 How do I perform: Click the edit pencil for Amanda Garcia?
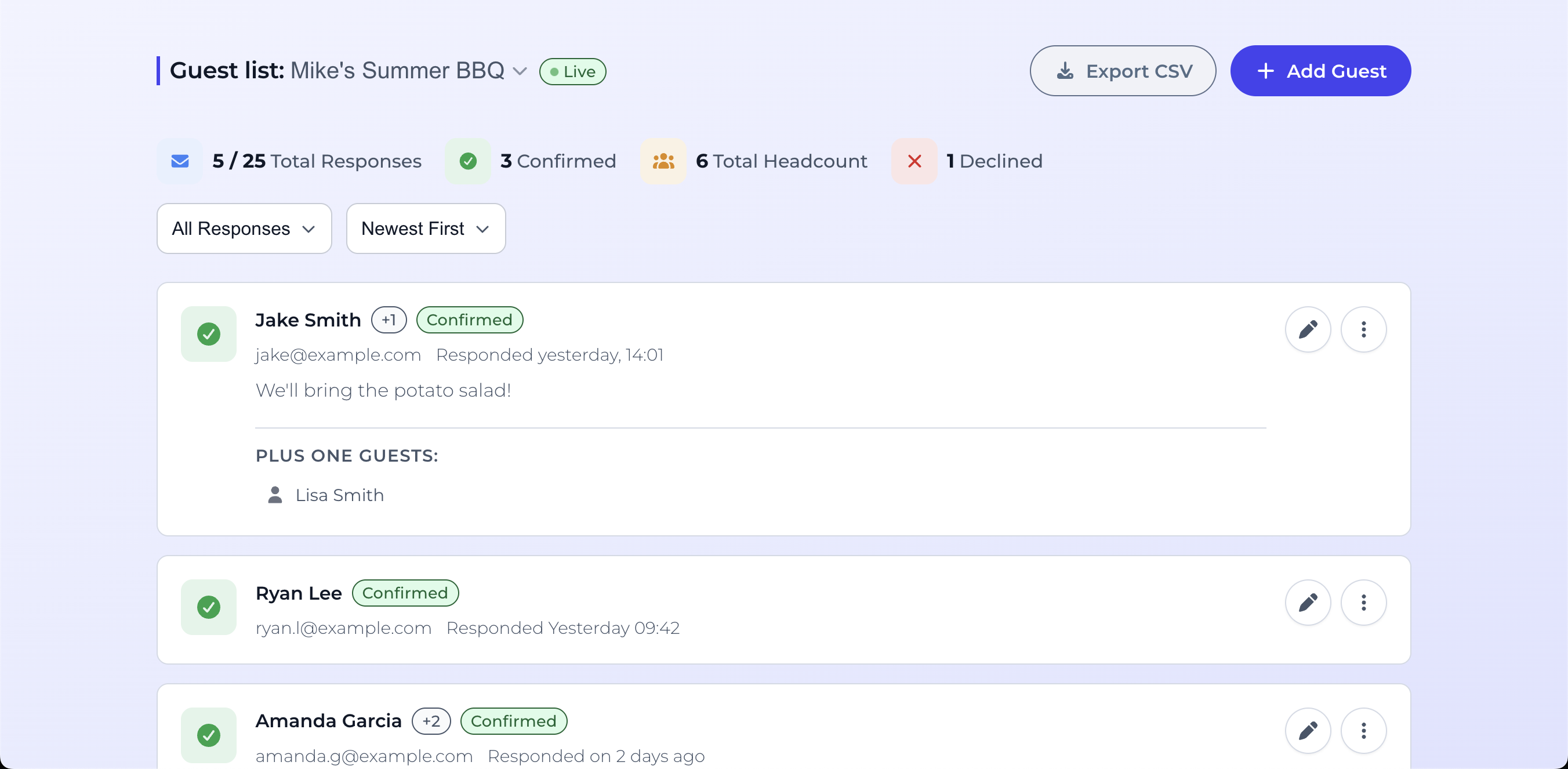click(x=1308, y=731)
